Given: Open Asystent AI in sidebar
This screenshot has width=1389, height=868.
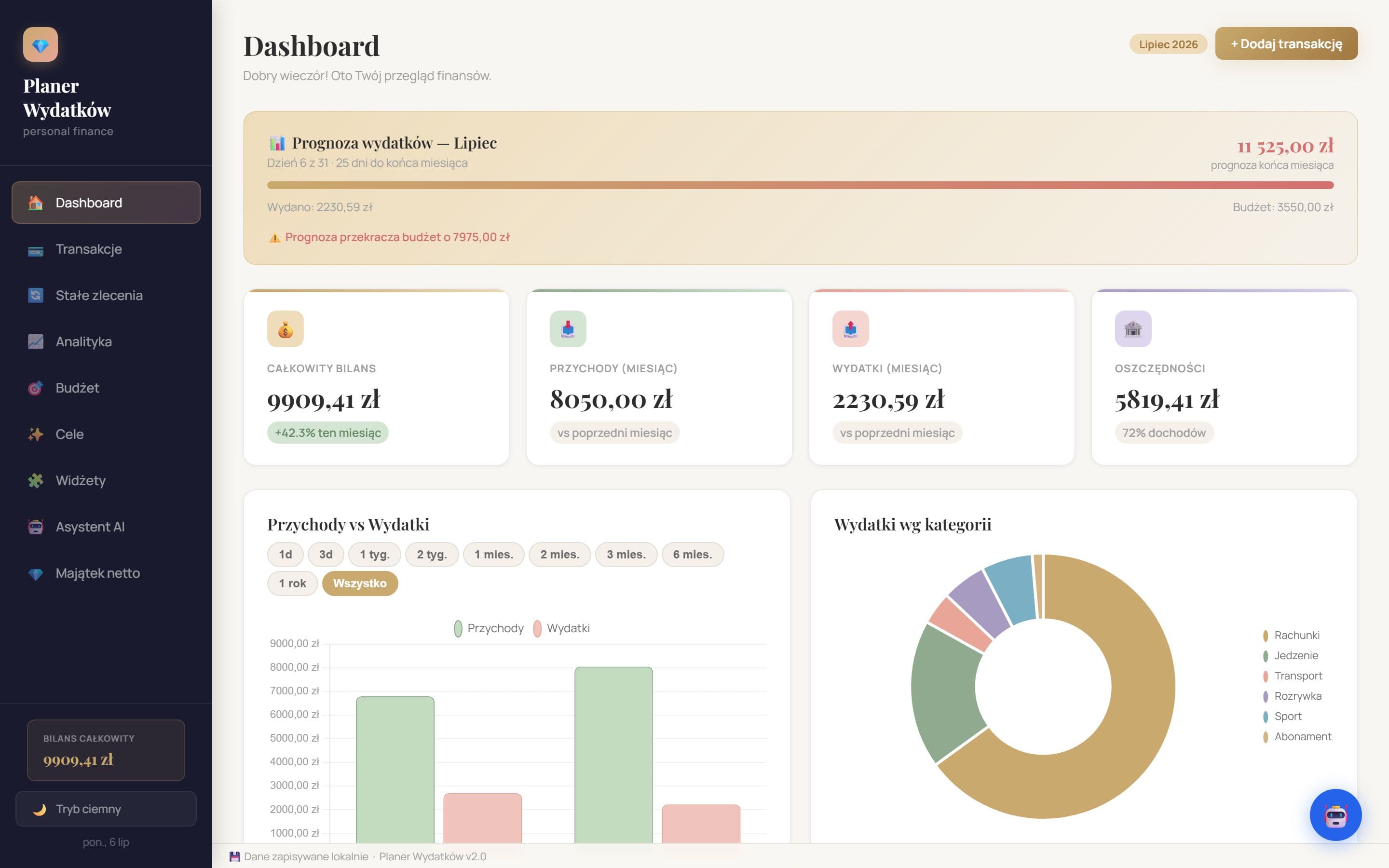Looking at the screenshot, I should tap(106, 527).
